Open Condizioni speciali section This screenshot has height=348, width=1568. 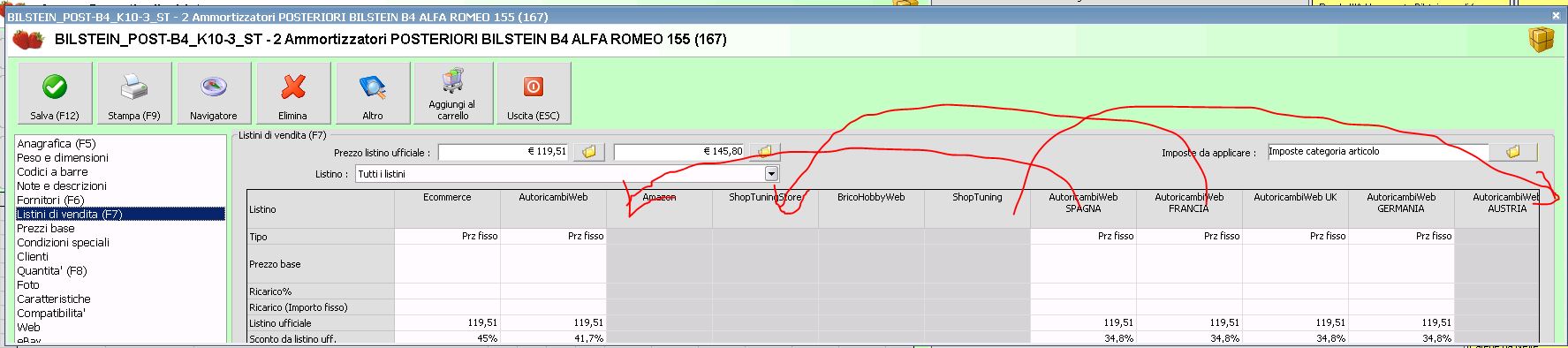(x=63, y=242)
